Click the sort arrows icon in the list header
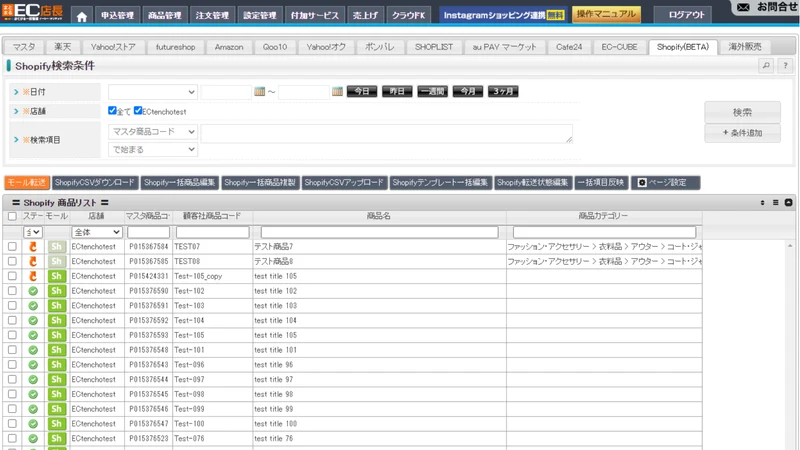 coord(762,203)
